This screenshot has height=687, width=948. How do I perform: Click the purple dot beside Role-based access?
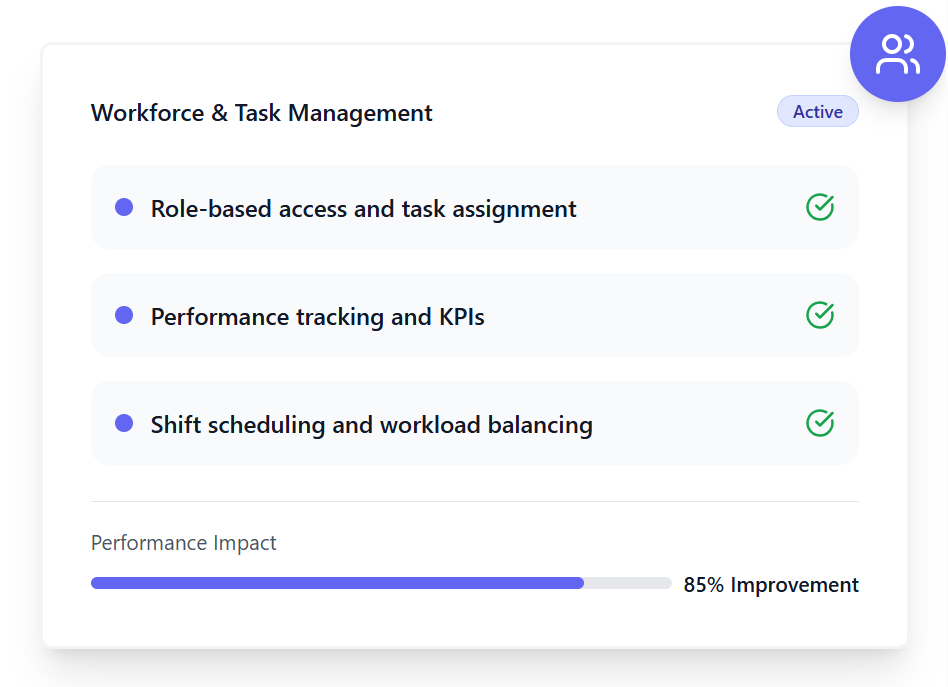124,207
